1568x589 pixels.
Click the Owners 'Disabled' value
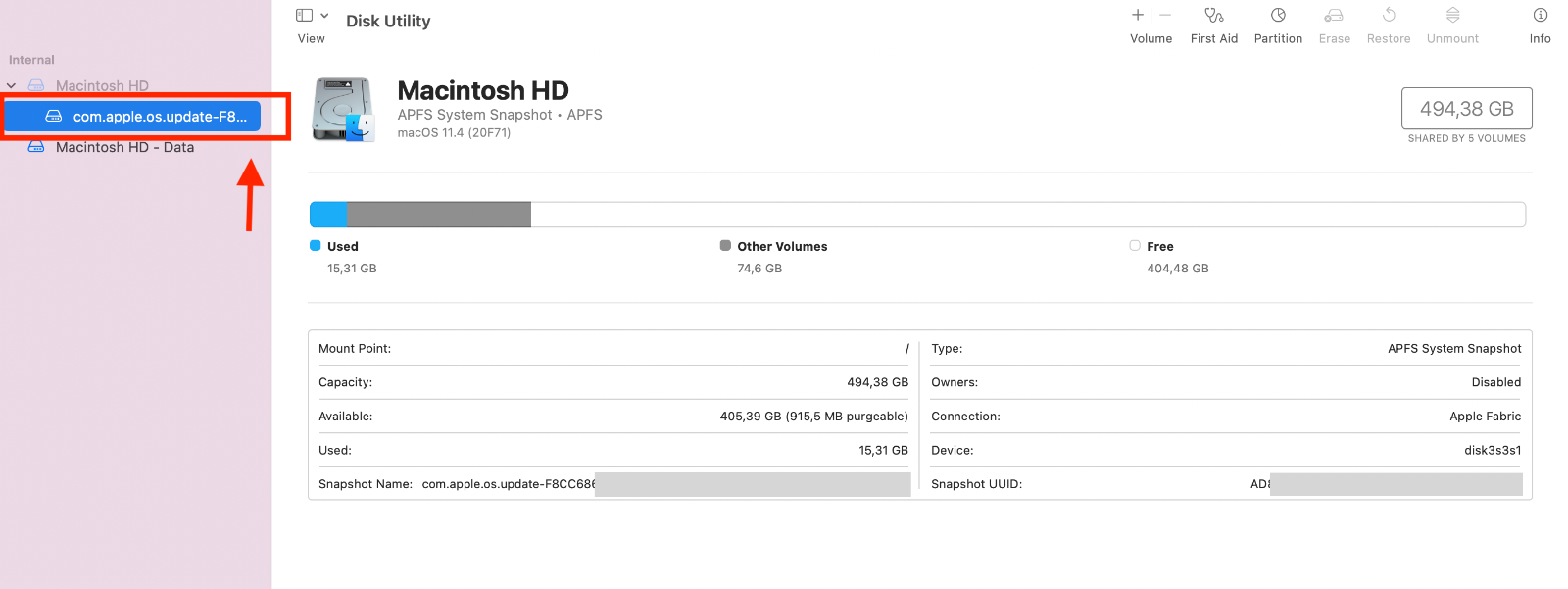click(1496, 382)
